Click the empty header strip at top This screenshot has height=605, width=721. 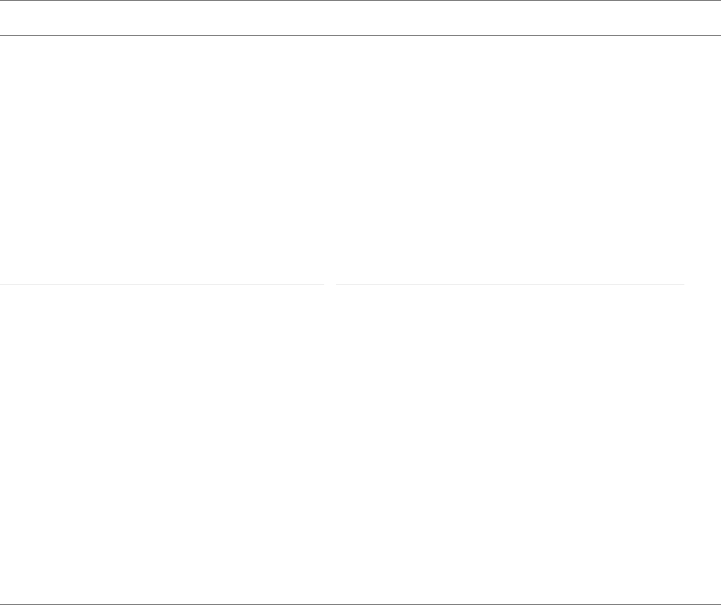pyautogui.click(x=360, y=18)
